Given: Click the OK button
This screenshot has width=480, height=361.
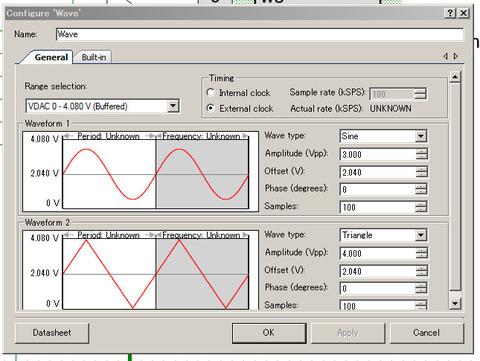Looking at the screenshot, I should click(x=269, y=333).
